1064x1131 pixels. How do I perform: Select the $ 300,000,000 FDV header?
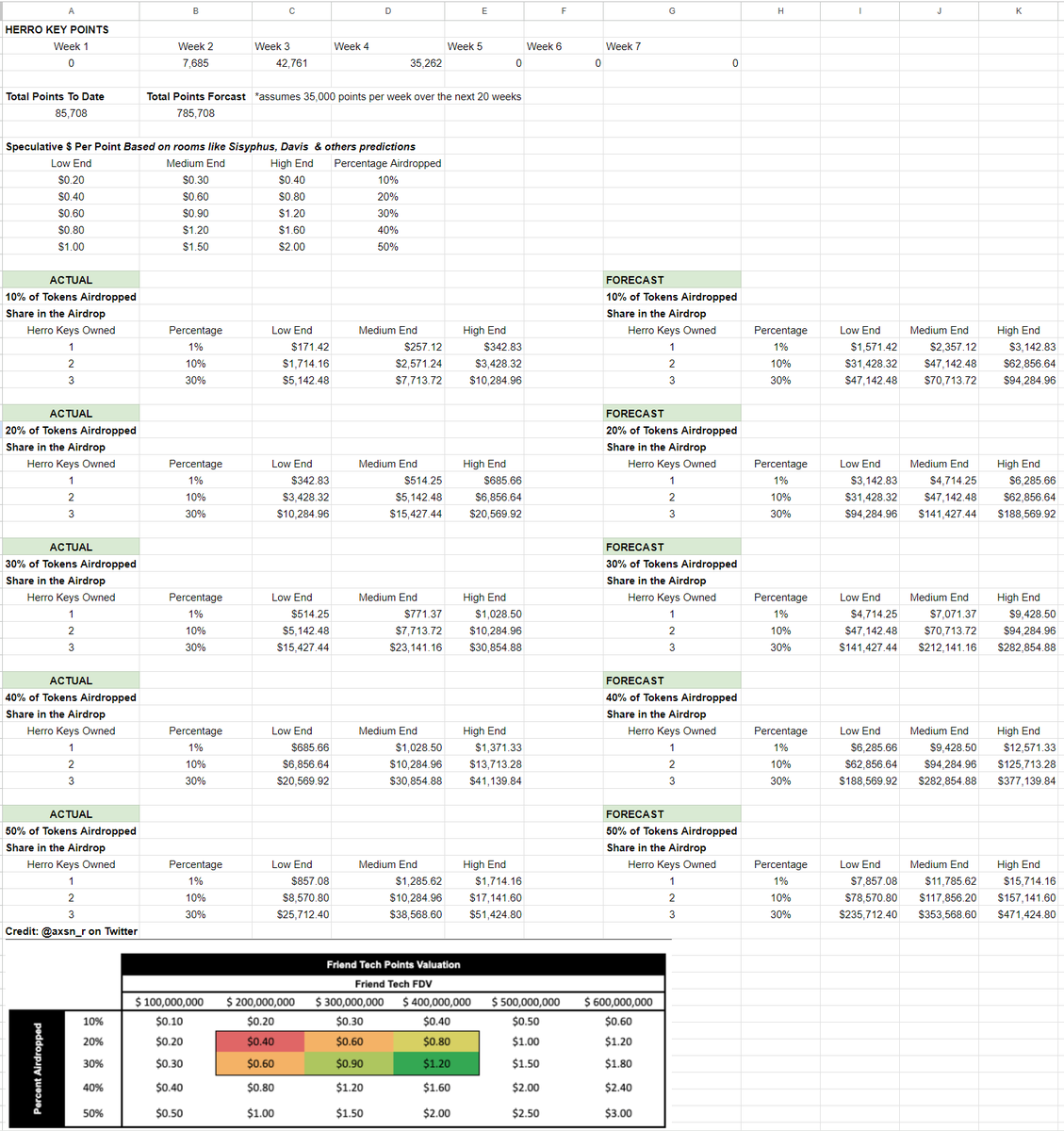tap(349, 1002)
